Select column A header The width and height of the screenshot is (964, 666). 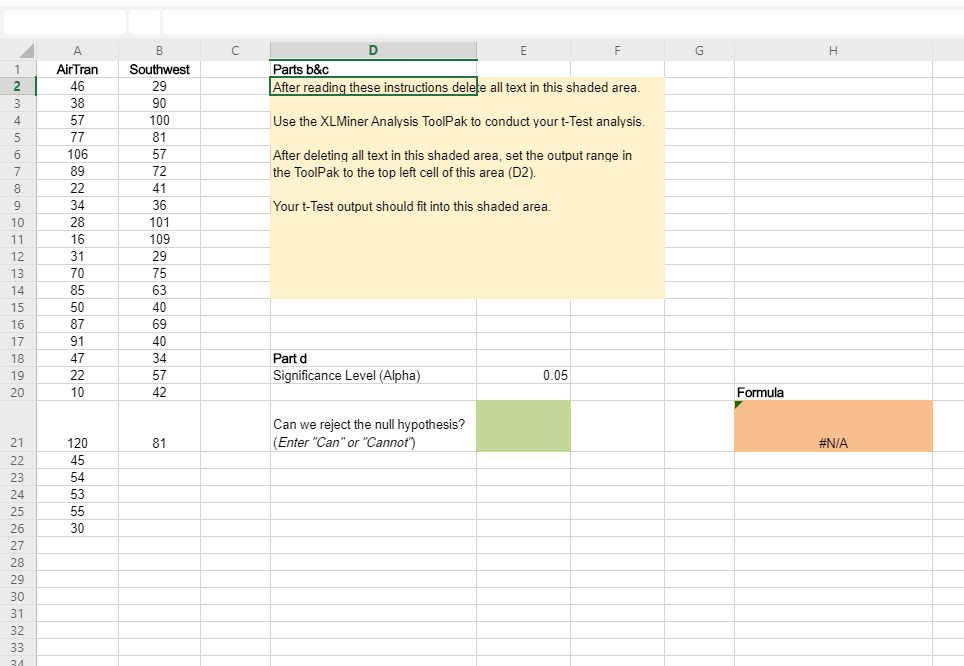click(77, 51)
